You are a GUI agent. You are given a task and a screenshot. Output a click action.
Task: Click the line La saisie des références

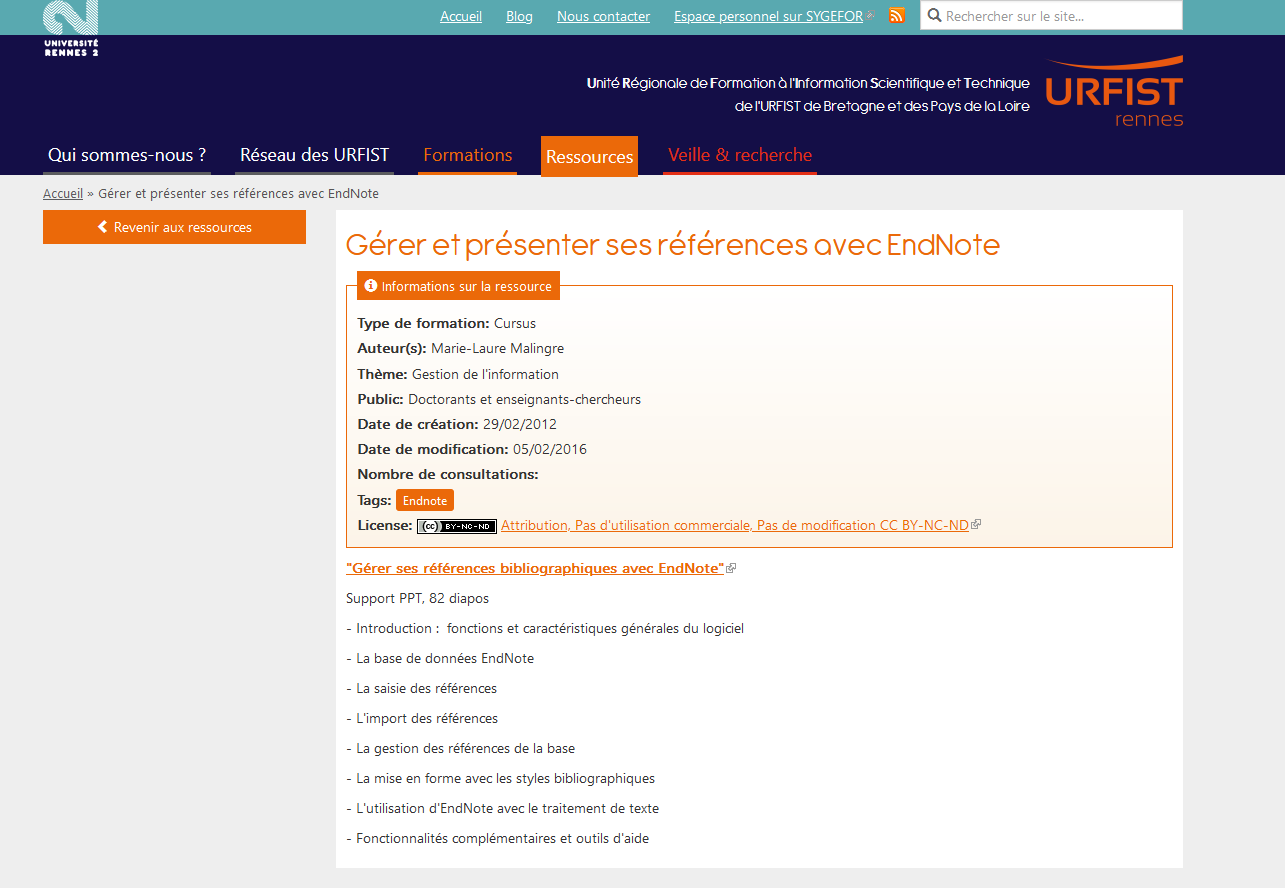point(421,689)
